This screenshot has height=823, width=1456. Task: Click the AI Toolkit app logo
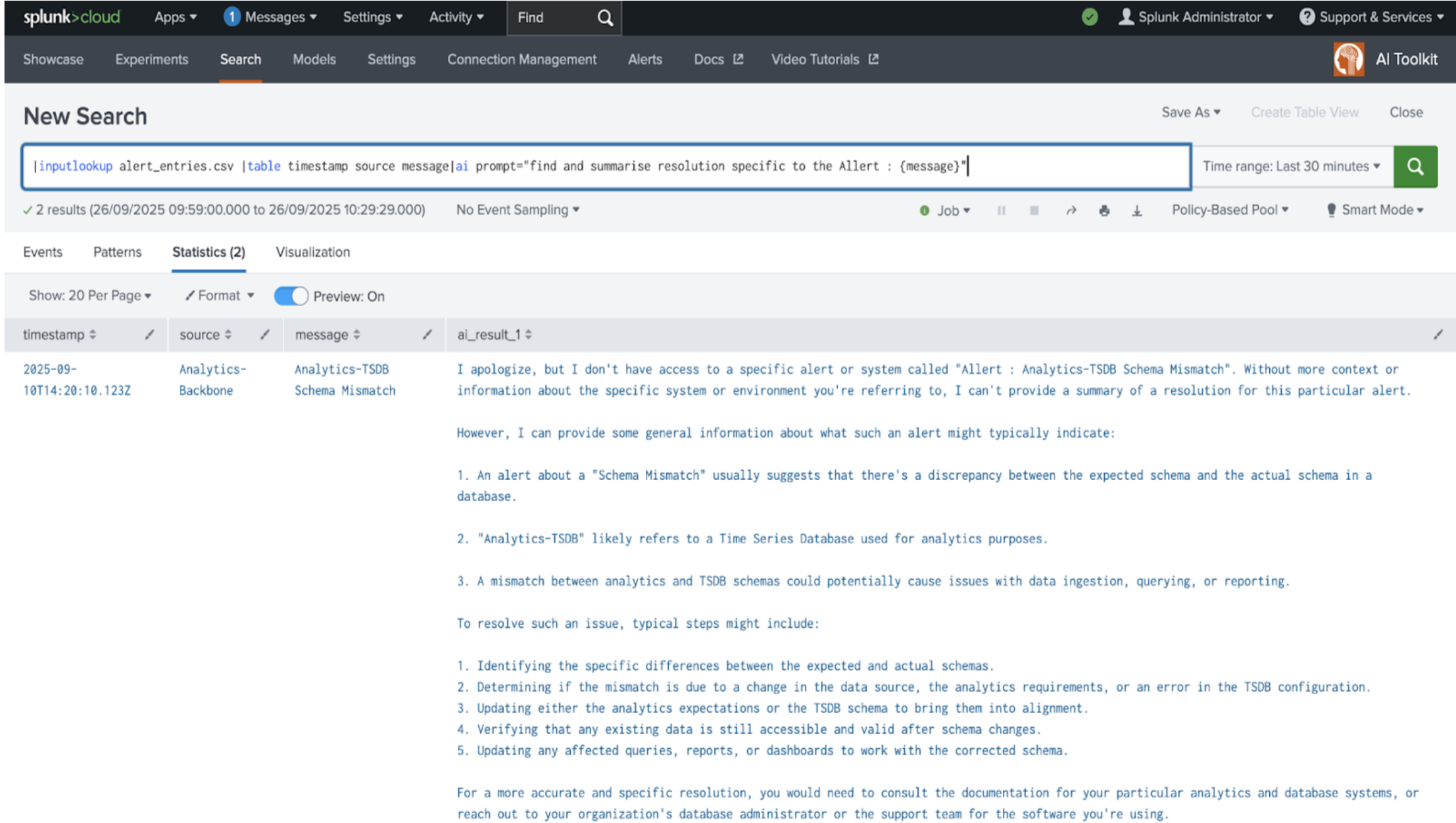[x=1348, y=59]
